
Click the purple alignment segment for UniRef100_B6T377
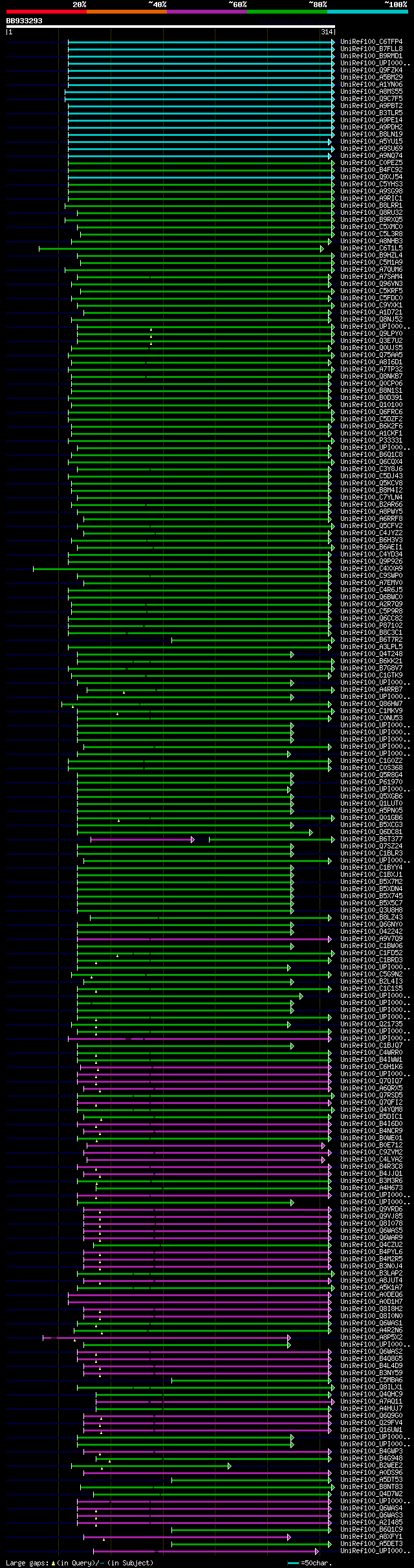(x=142, y=839)
